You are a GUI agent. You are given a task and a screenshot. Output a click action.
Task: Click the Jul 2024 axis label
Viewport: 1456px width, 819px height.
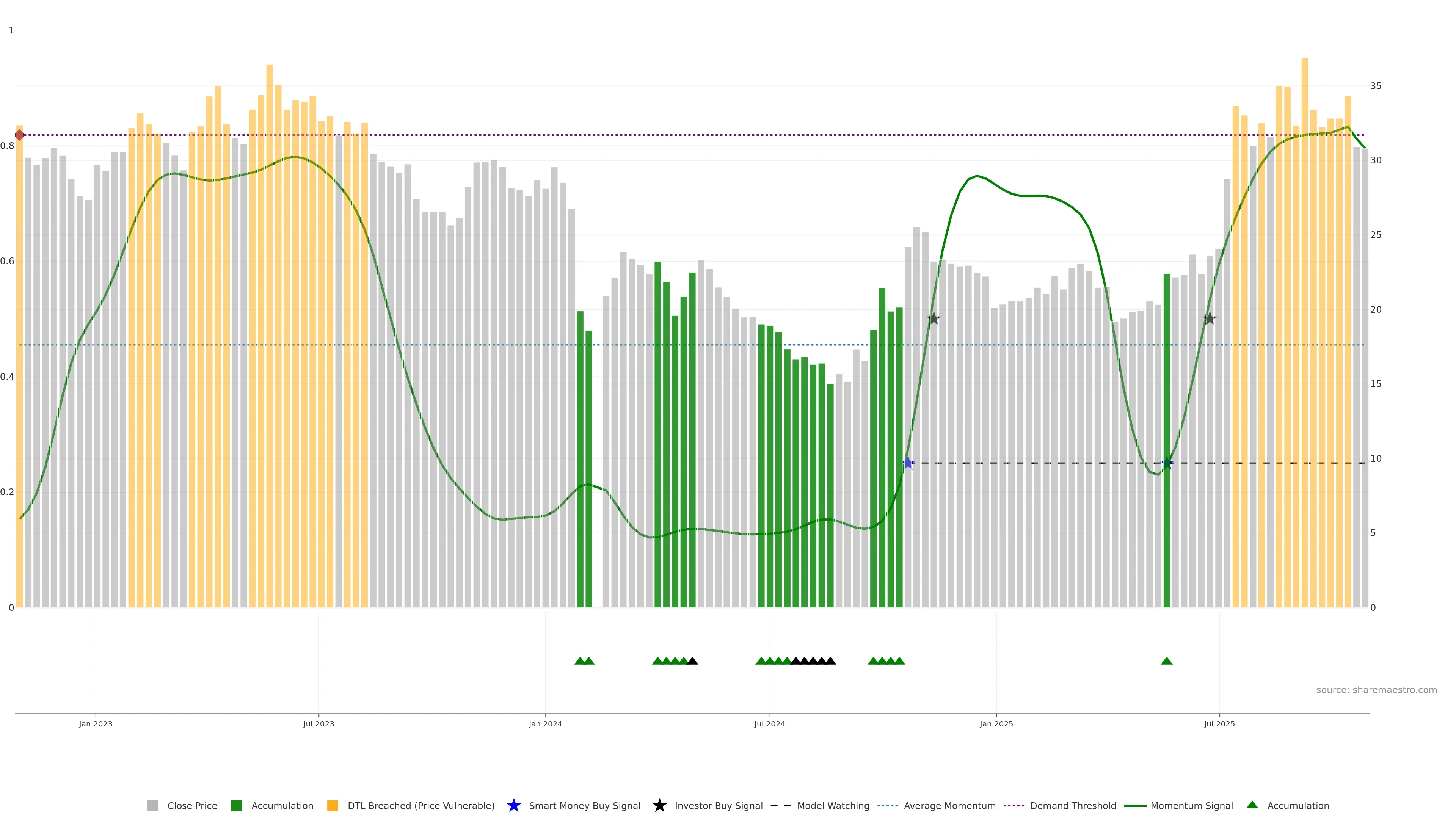[x=769, y=723]
